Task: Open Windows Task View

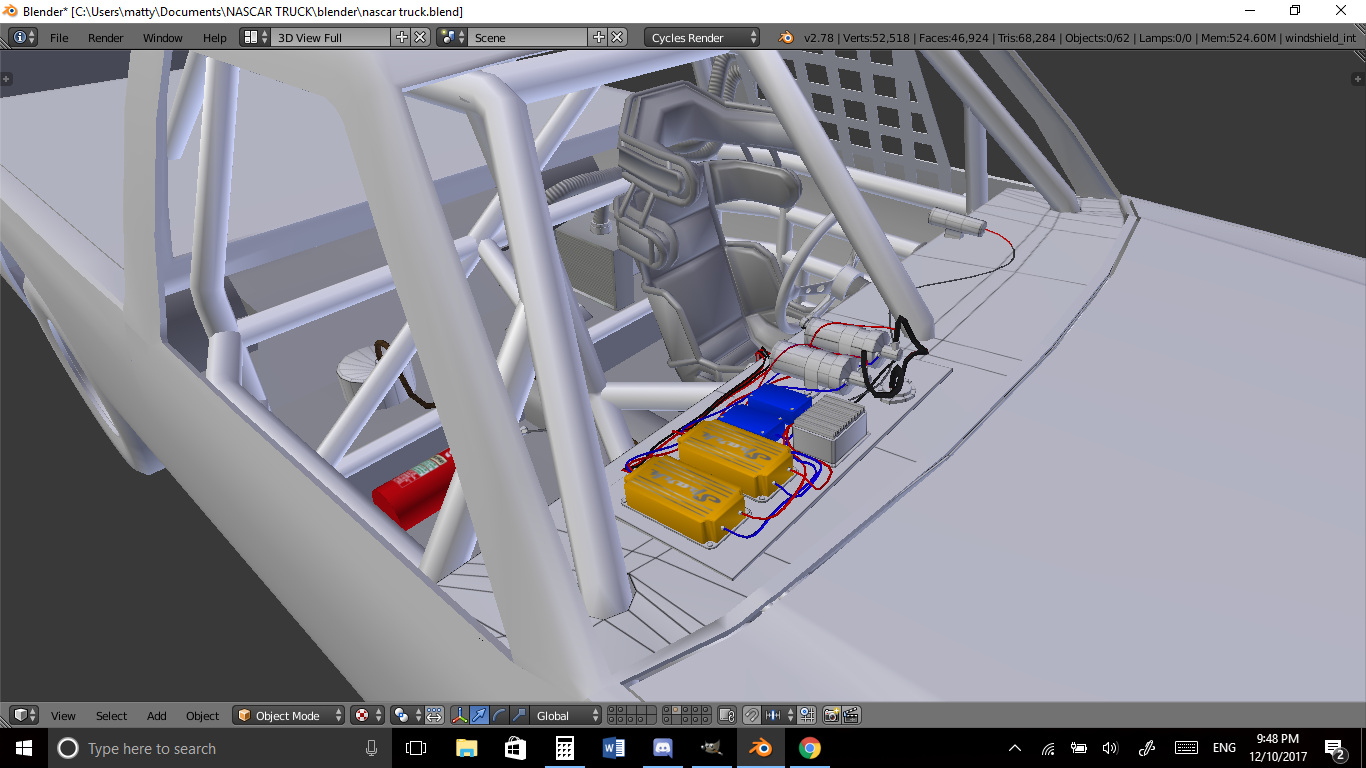Action: click(416, 748)
